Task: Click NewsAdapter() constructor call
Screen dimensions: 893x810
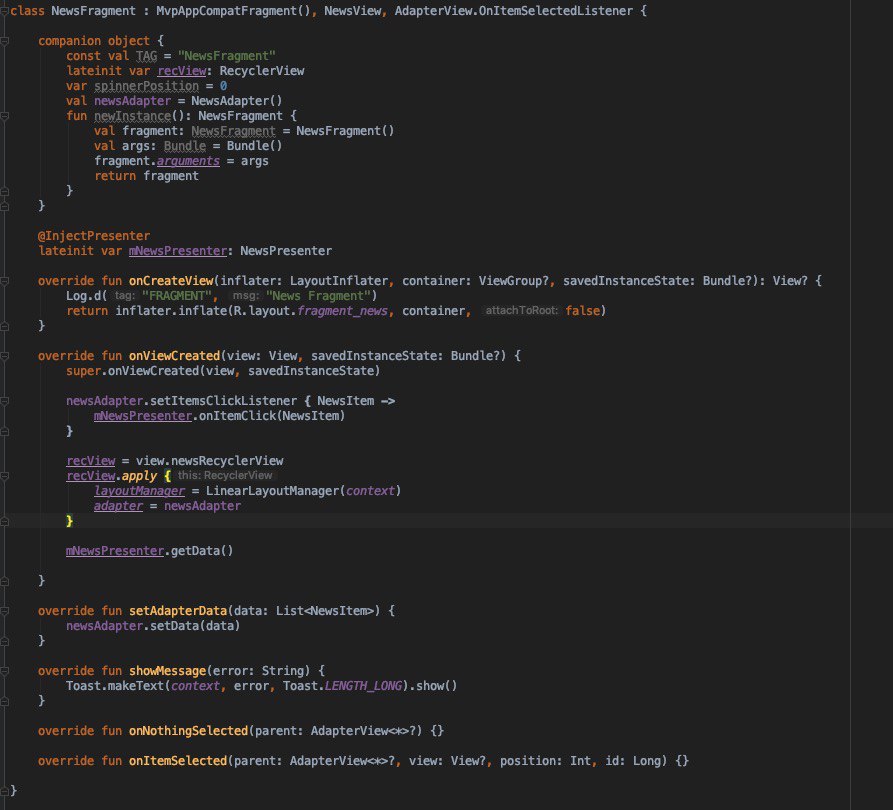Action: (x=236, y=101)
